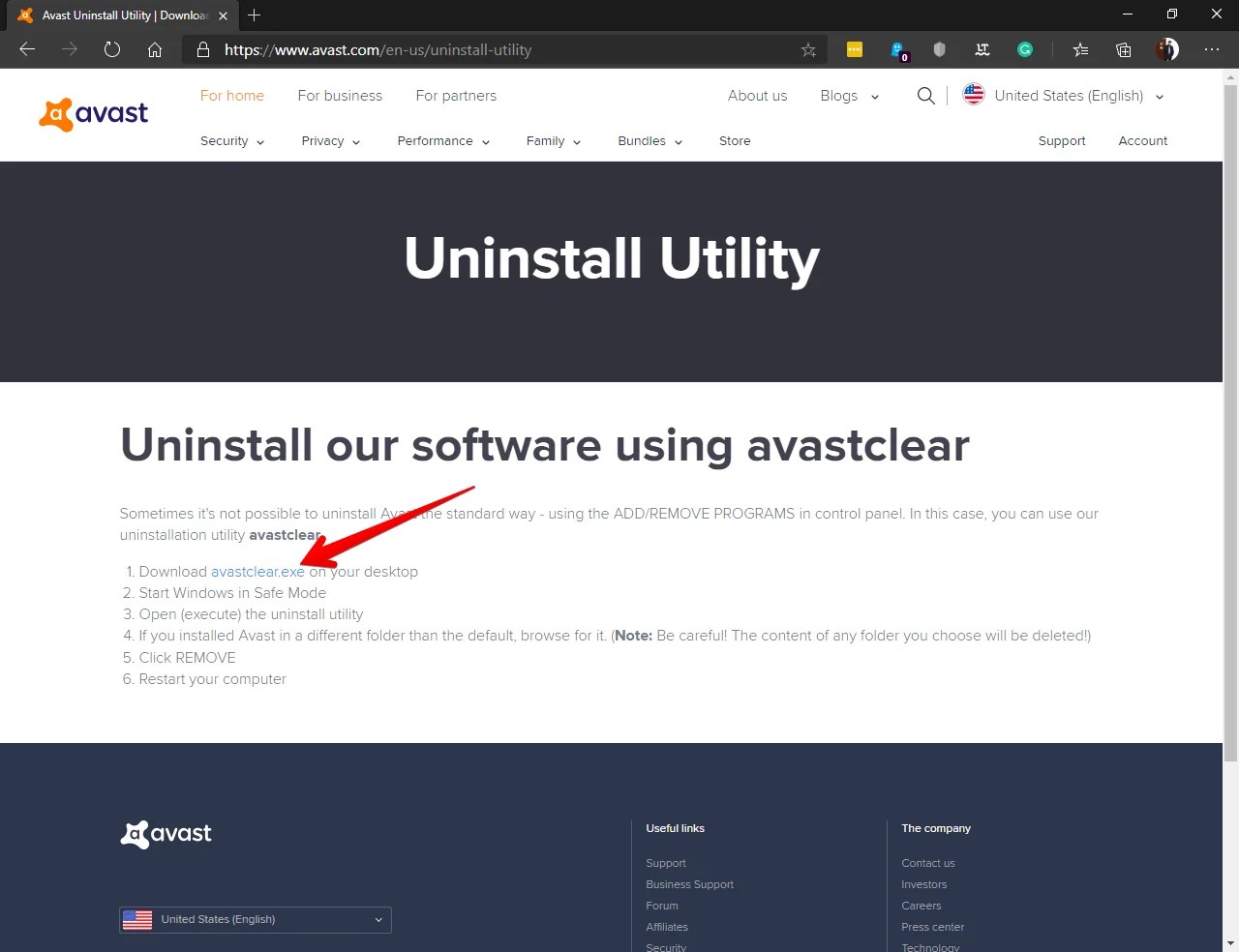The image size is (1239, 952).
Task: Open the Support page in the header
Action: pyautogui.click(x=1062, y=141)
